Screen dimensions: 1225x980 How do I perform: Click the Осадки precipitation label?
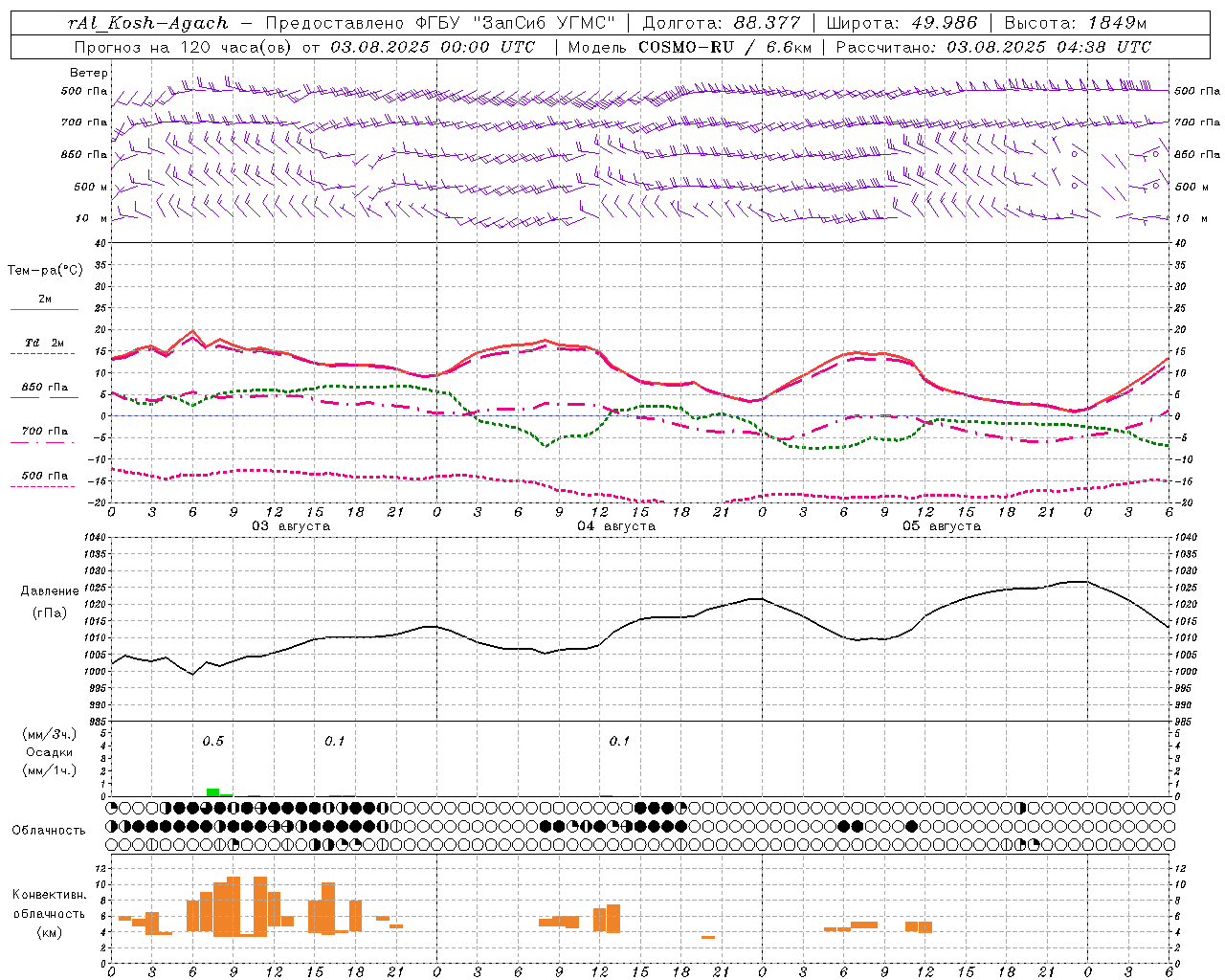[x=50, y=752]
